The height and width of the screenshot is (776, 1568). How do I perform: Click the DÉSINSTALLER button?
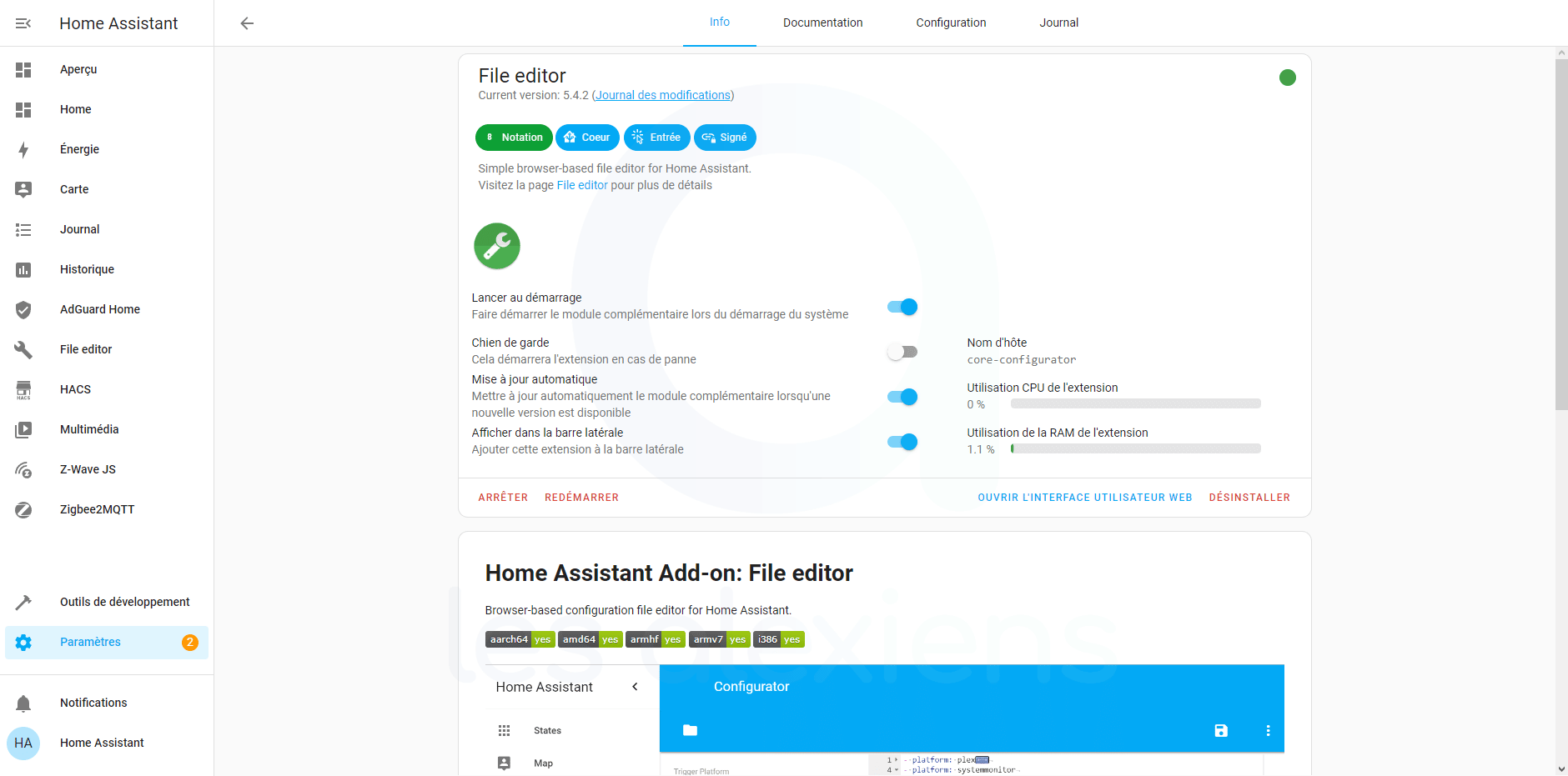click(x=1249, y=498)
